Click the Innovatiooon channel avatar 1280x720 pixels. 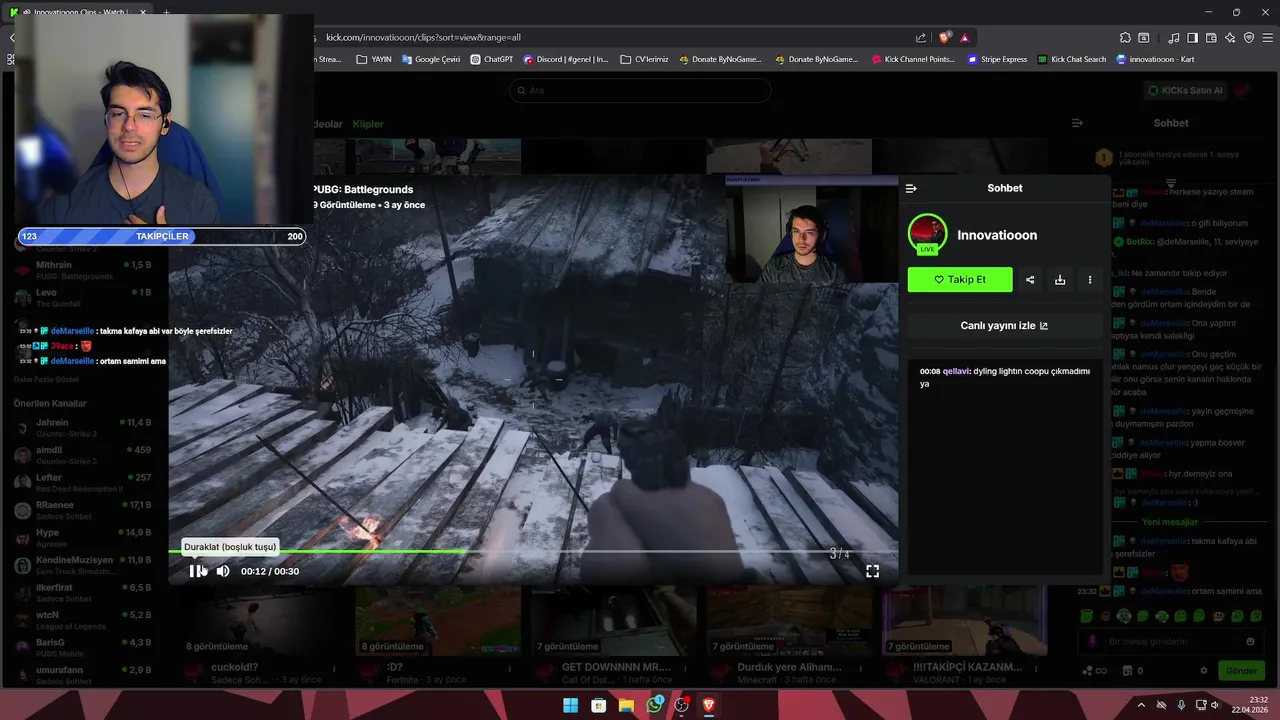(927, 234)
